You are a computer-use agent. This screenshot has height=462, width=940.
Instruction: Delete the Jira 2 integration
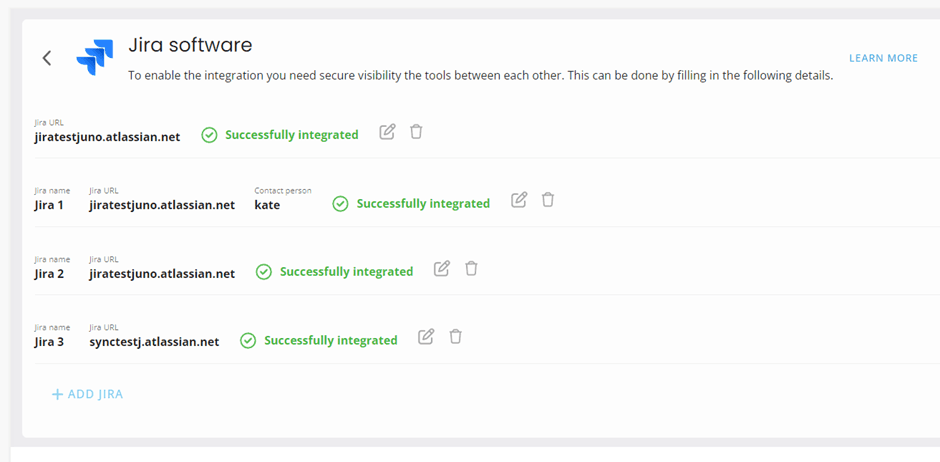click(x=472, y=268)
